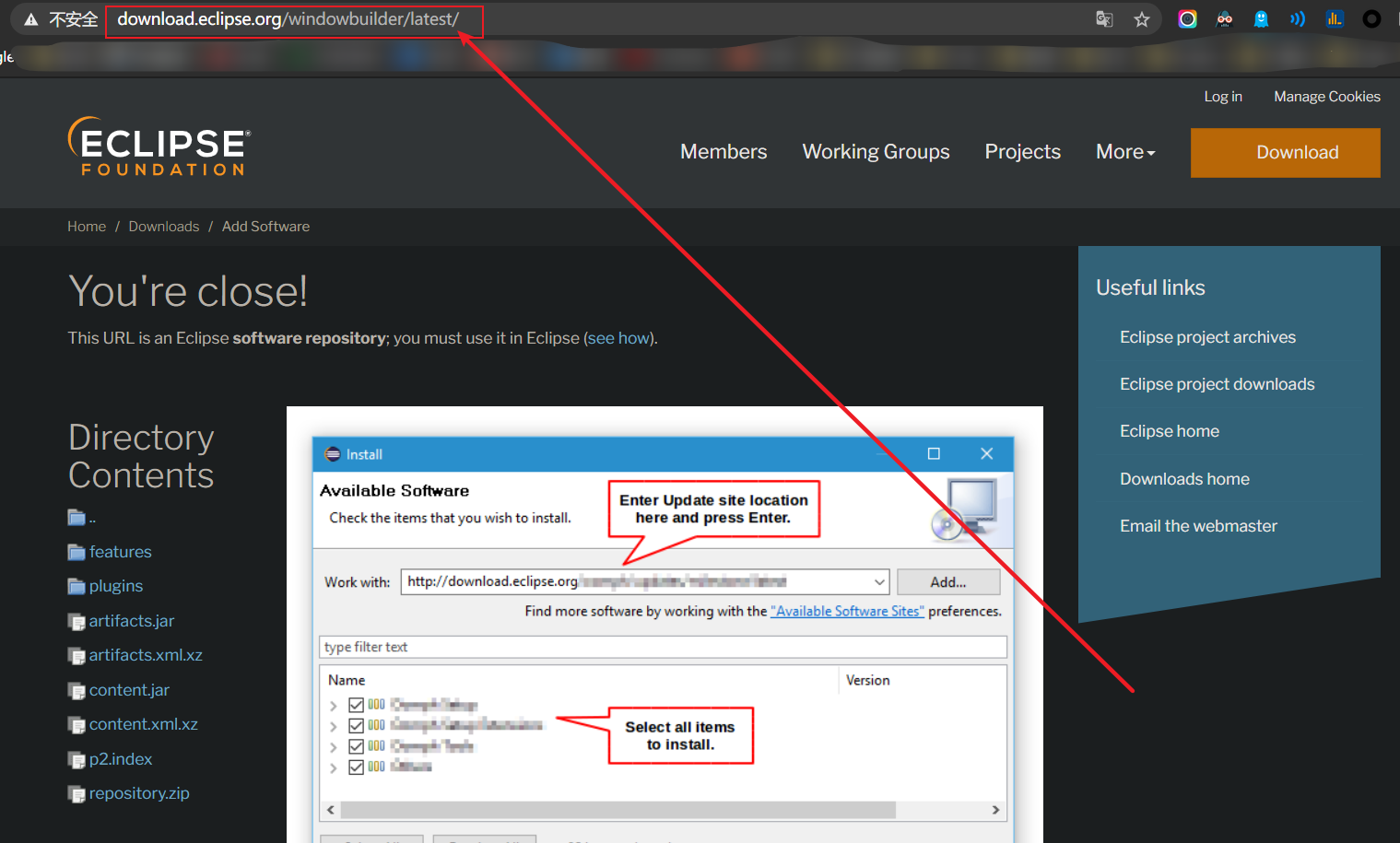1400x843 pixels.
Task: Click the repository.zip file entry
Action: (x=139, y=792)
